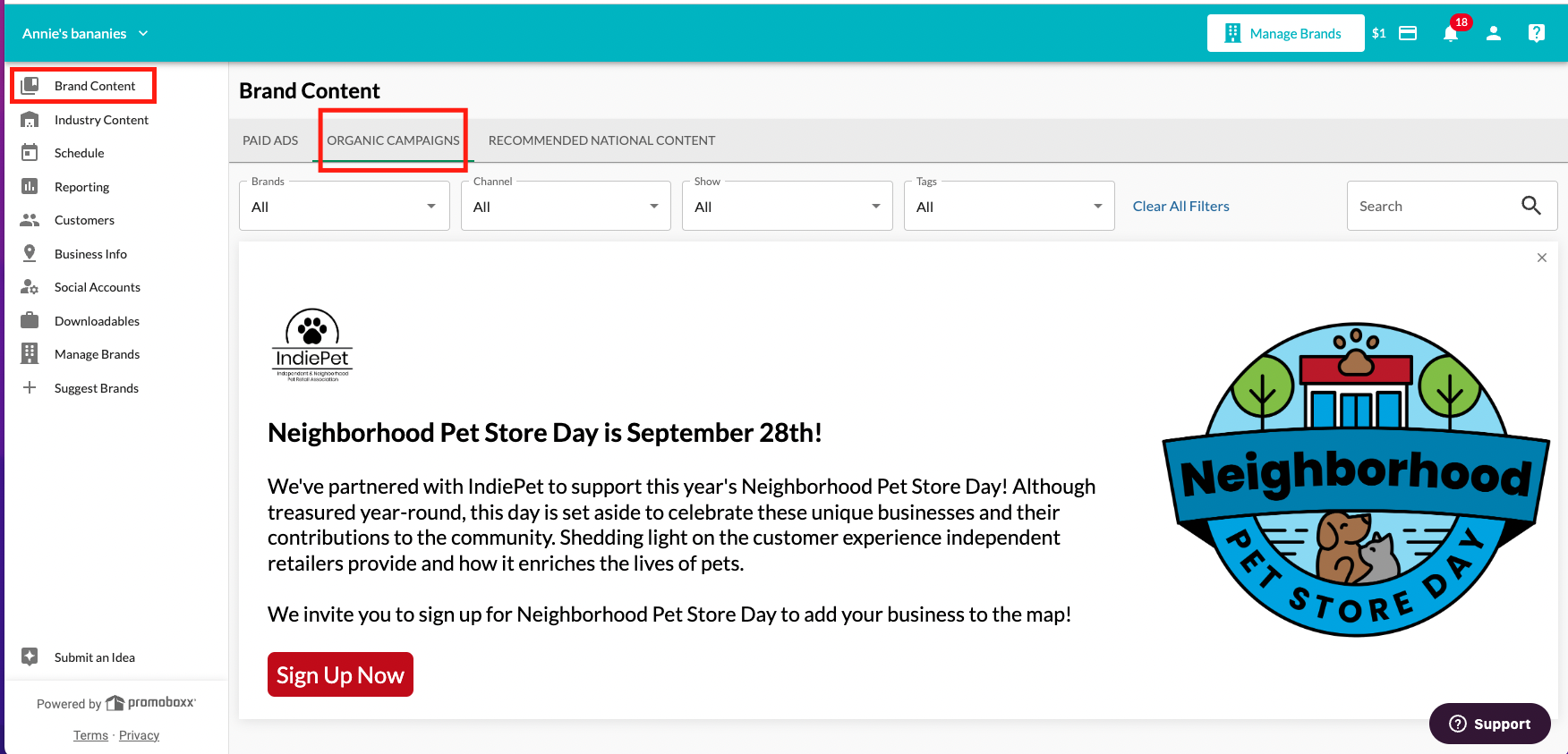Screen dimensions: 1568x754
Task: Click the Reporting chart icon
Action: [x=30, y=187]
